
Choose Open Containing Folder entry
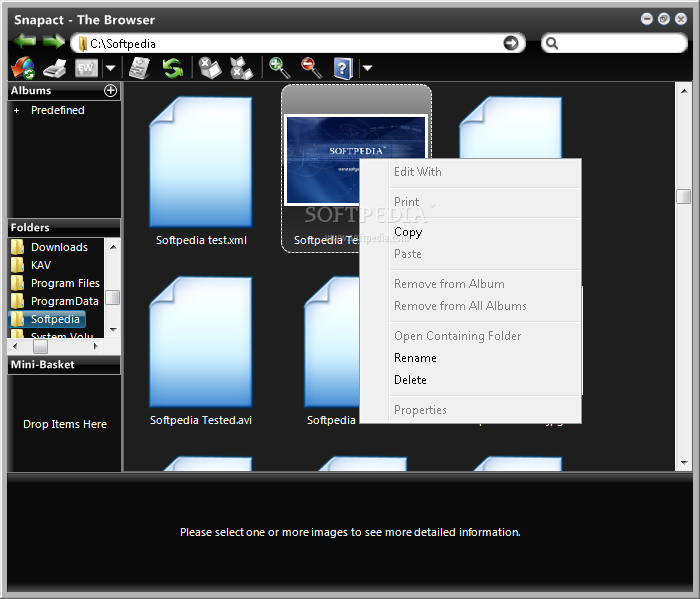pyautogui.click(x=471, y=336)
